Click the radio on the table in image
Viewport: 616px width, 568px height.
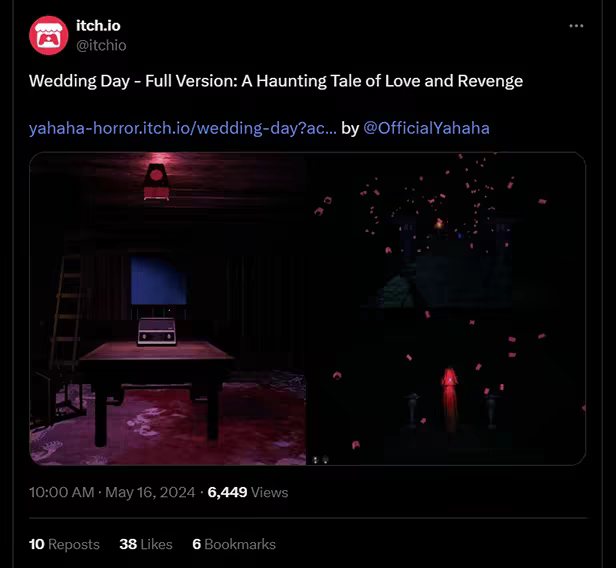(157, 332)
